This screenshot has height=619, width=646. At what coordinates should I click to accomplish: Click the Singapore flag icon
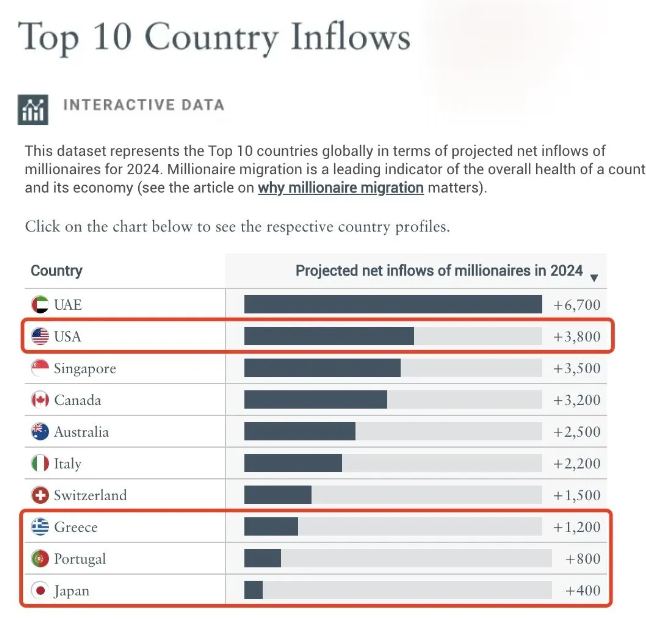coord(40,368)
